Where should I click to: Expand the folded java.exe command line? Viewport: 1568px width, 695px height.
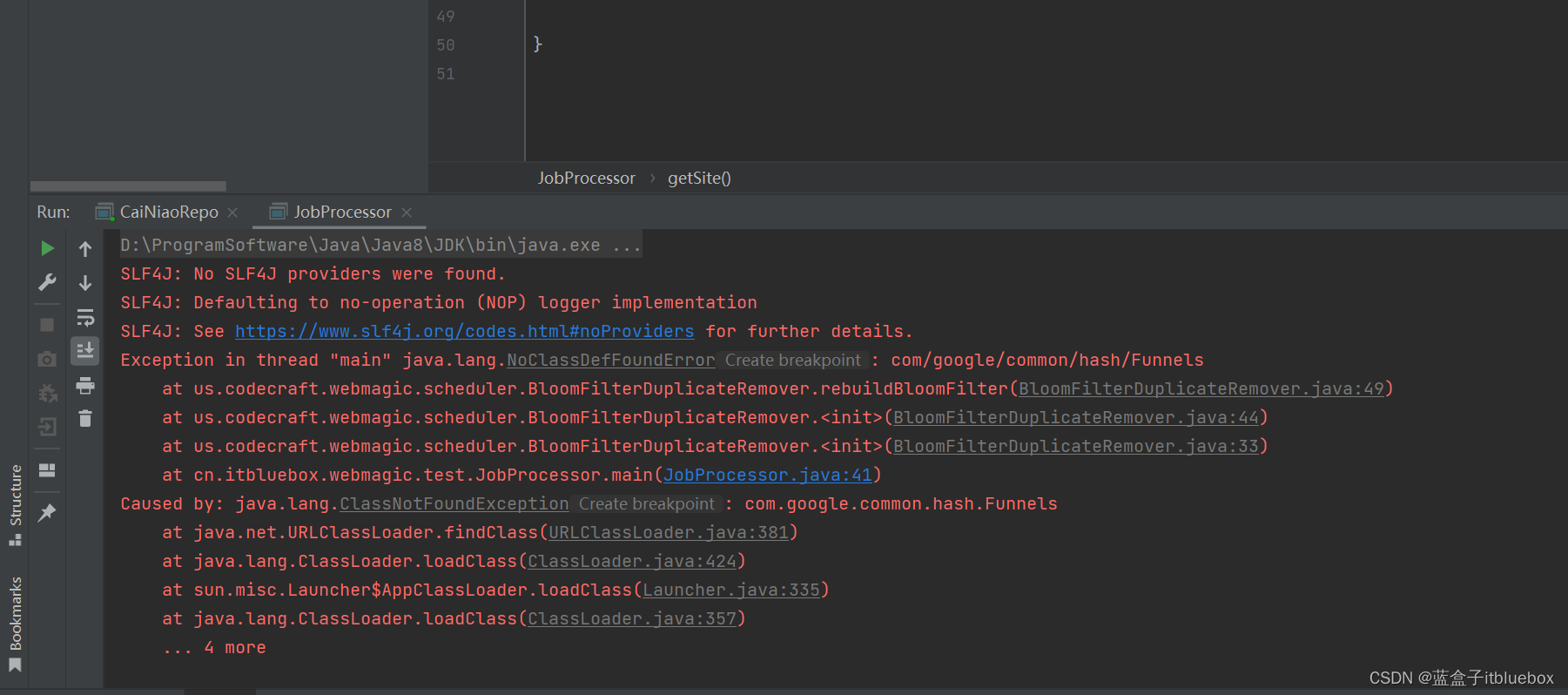pos(380,246)
